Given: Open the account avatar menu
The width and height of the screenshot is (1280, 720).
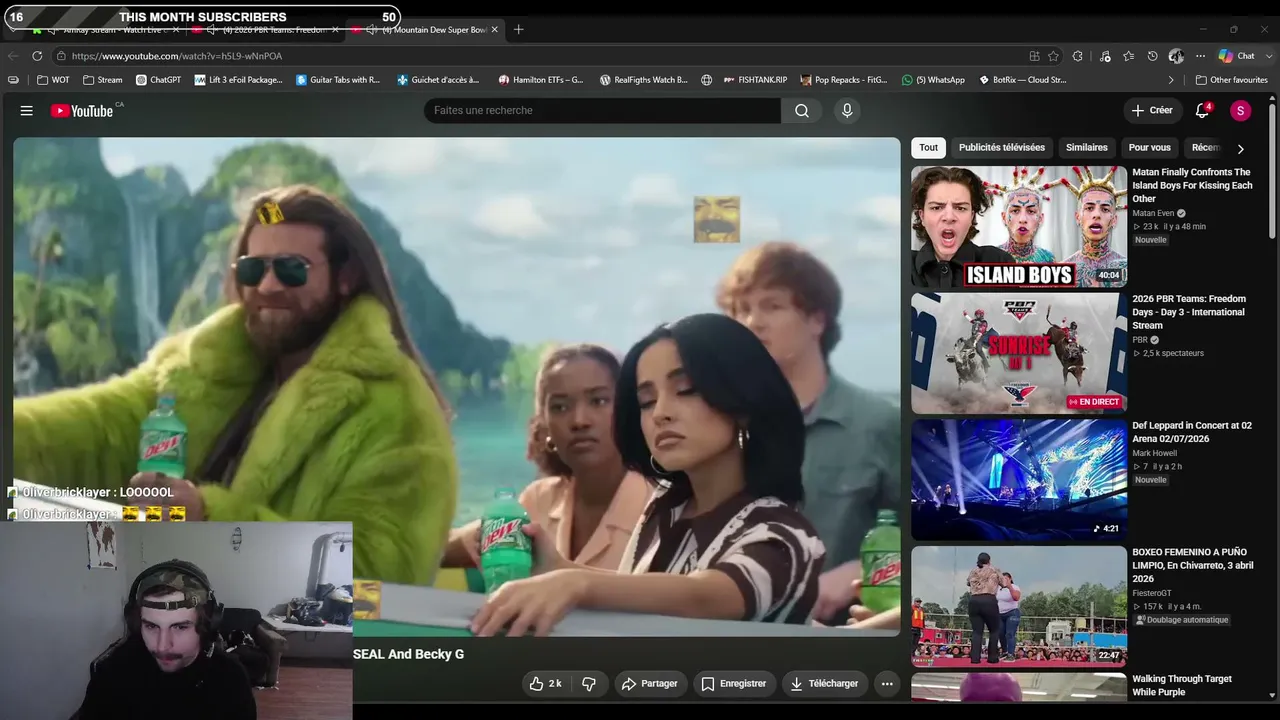Looking at the screenshot, I should point(1241,111).
